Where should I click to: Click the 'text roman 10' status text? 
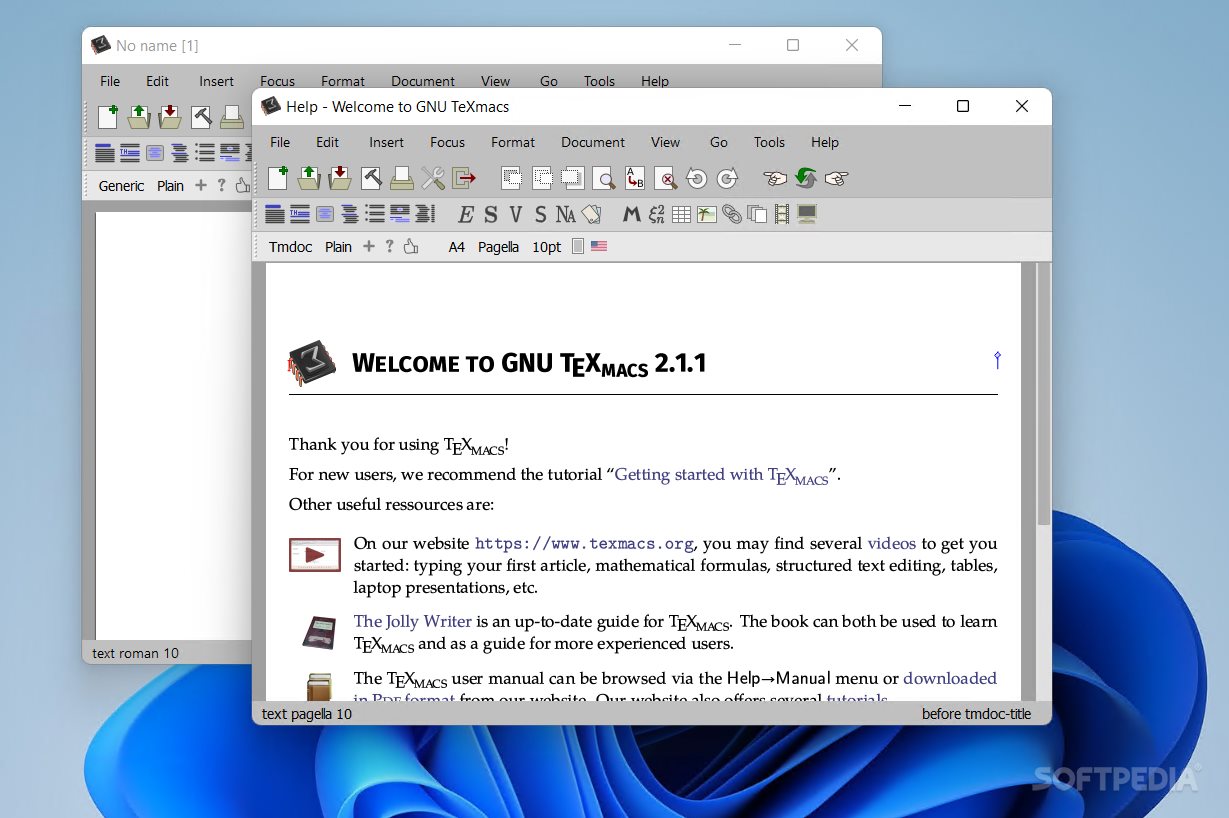[x=135, y=653]
